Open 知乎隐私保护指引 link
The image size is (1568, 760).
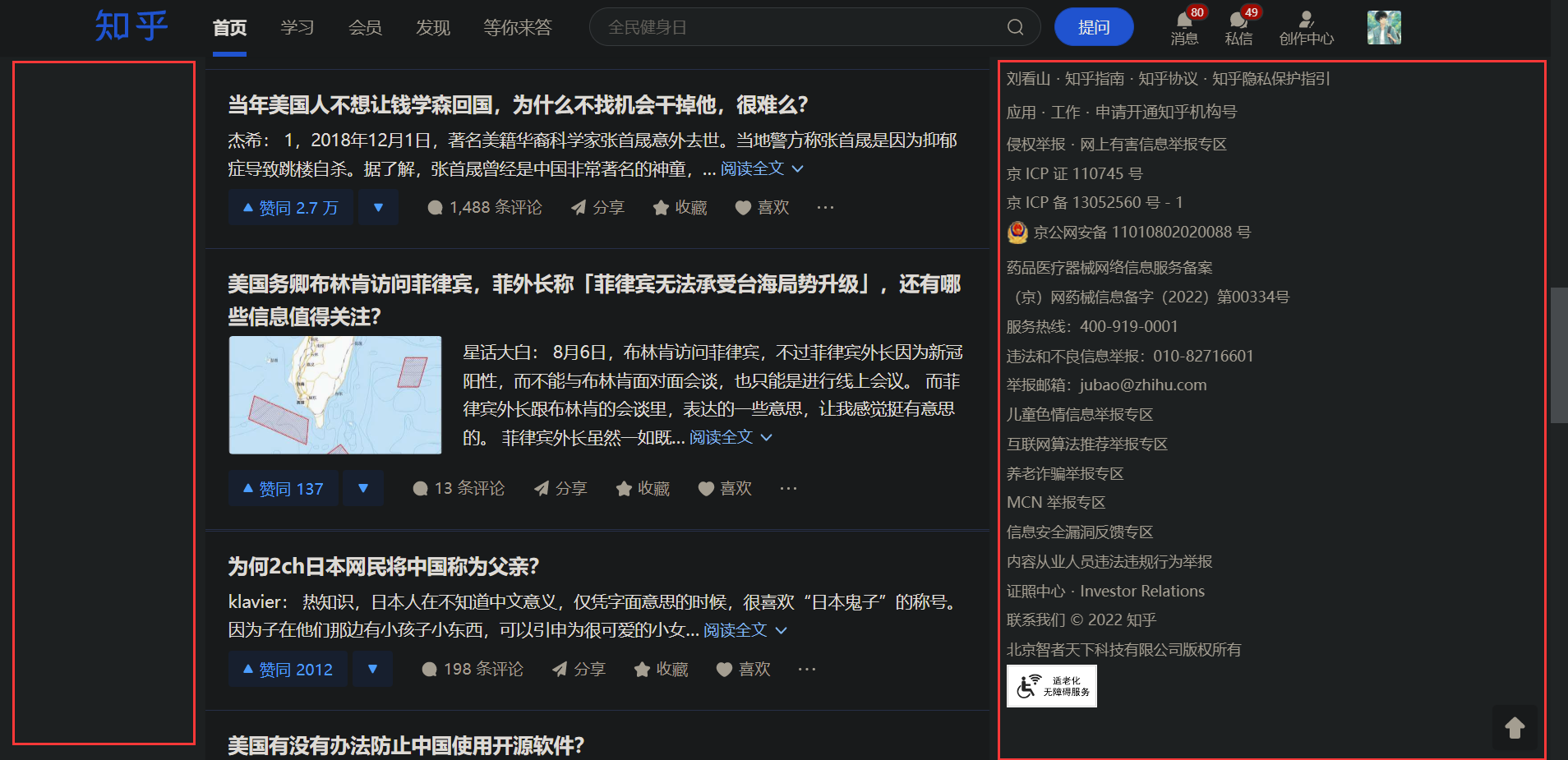(1271, 79)
